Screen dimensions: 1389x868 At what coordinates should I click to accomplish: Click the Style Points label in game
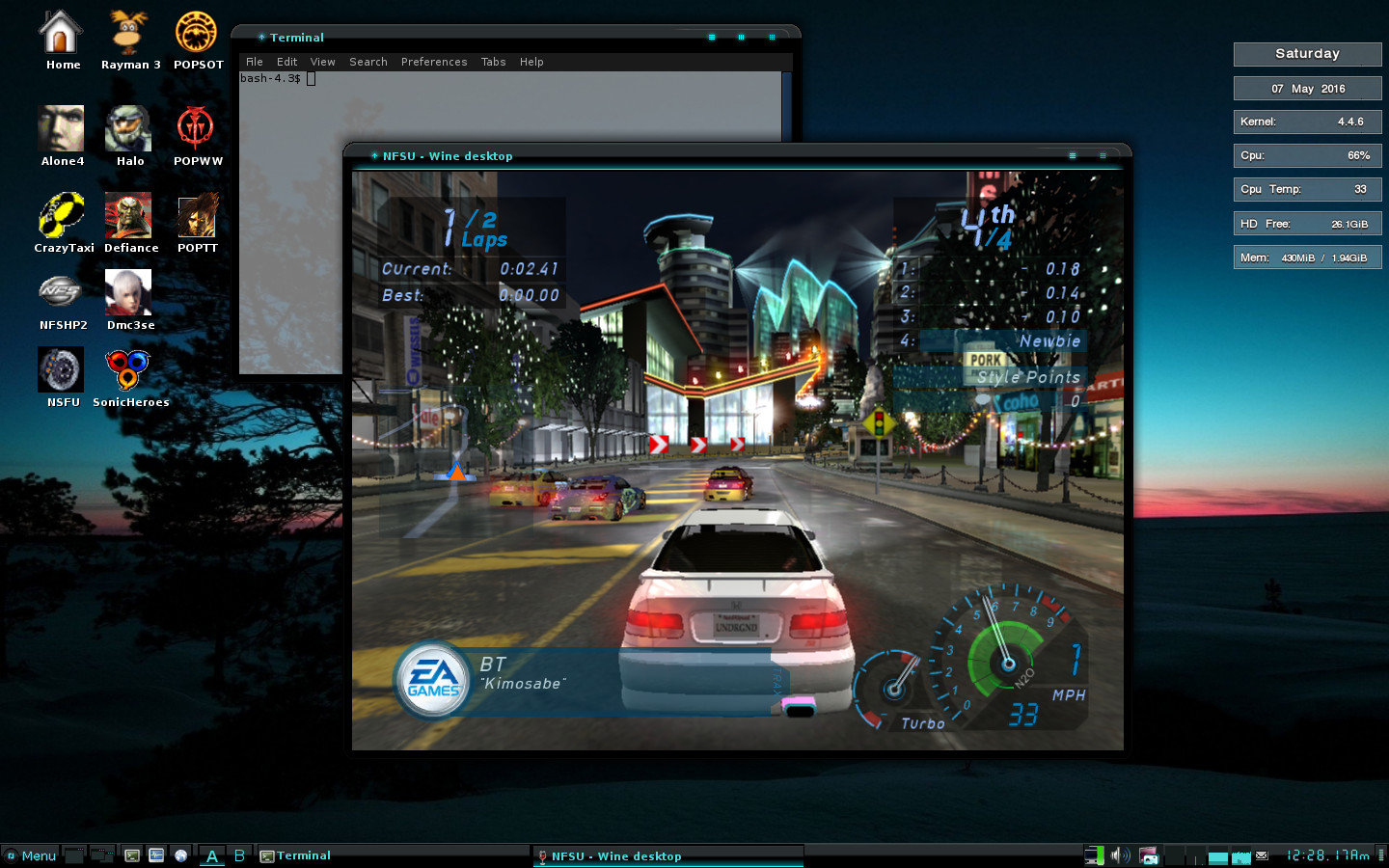1028,377
